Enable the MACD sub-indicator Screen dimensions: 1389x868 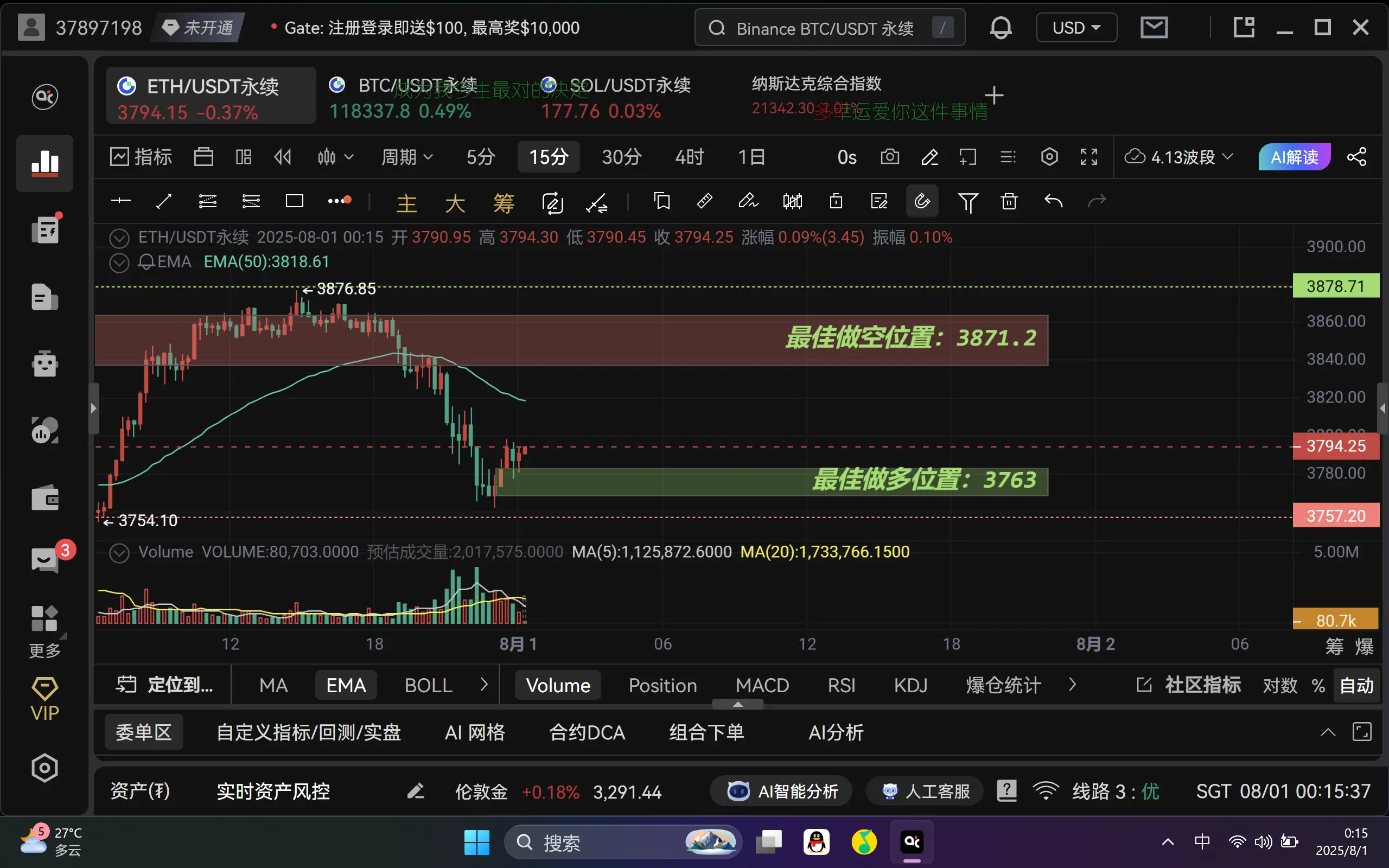click(x=762, y=685)
